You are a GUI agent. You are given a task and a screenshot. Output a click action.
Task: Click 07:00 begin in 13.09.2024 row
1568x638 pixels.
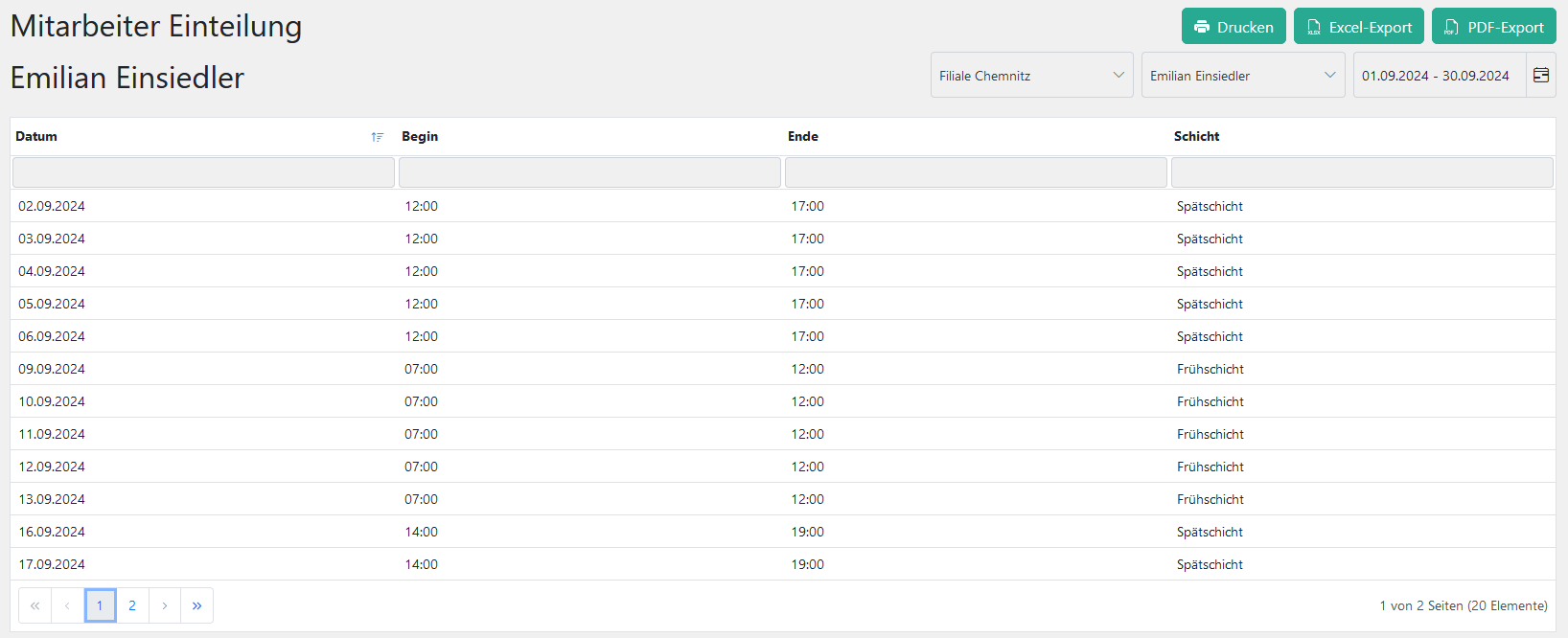coord(421,499)
